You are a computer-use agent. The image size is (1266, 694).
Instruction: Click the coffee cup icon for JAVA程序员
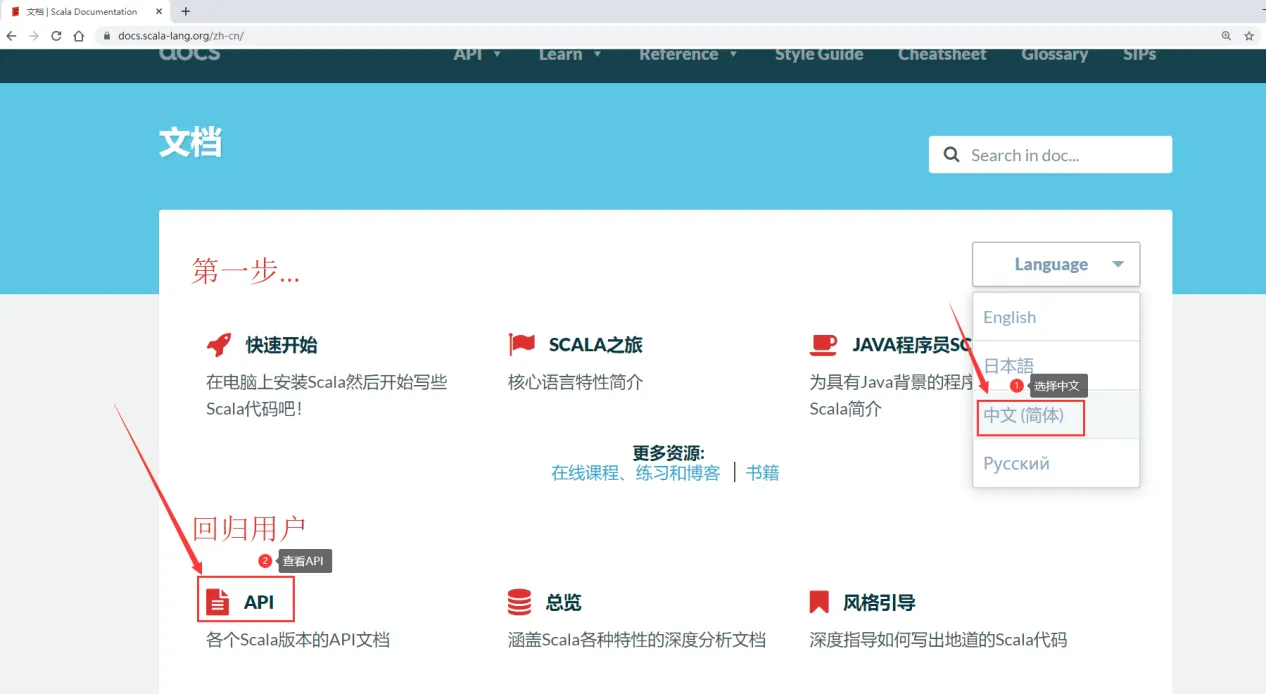click(x=823, y=345)
